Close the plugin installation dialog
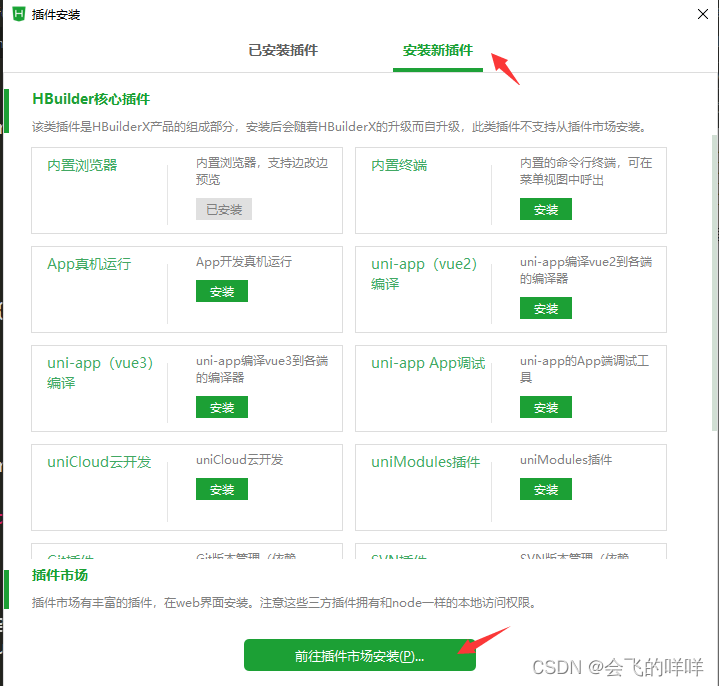The width and height of the screenshot is (719, 686). [702, 14]
